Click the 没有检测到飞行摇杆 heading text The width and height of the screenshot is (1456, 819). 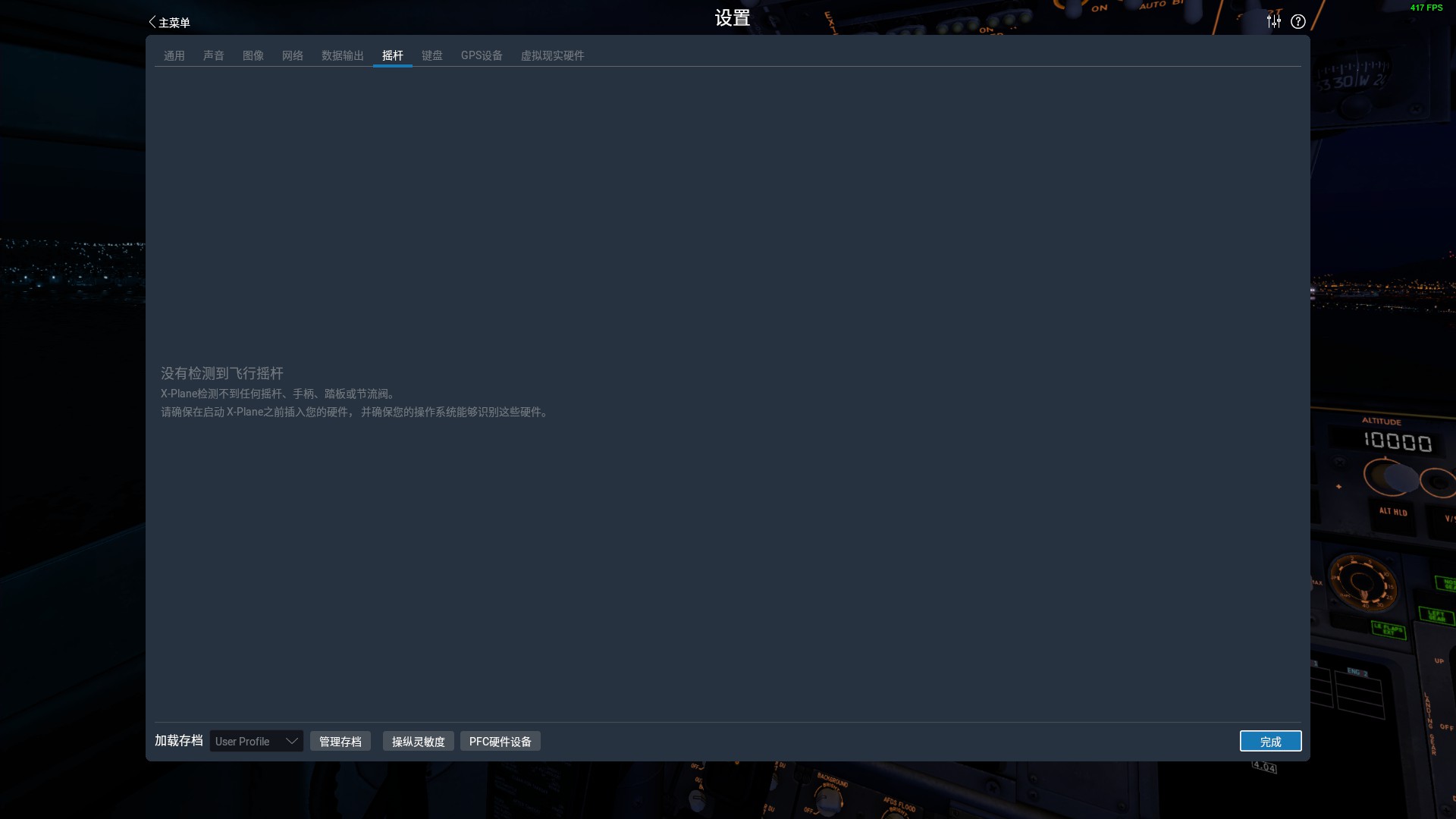pyautogui.click(x=221, y=373)
